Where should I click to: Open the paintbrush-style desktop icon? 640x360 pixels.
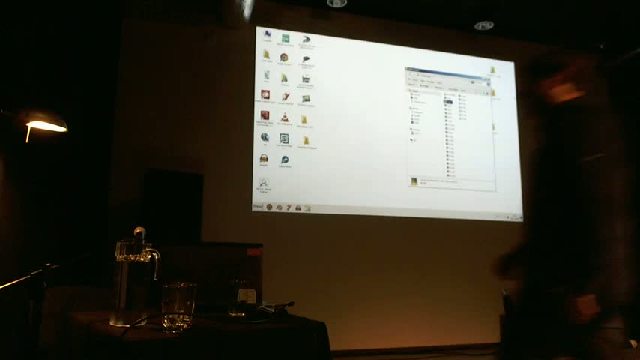[x=285, y=97]
